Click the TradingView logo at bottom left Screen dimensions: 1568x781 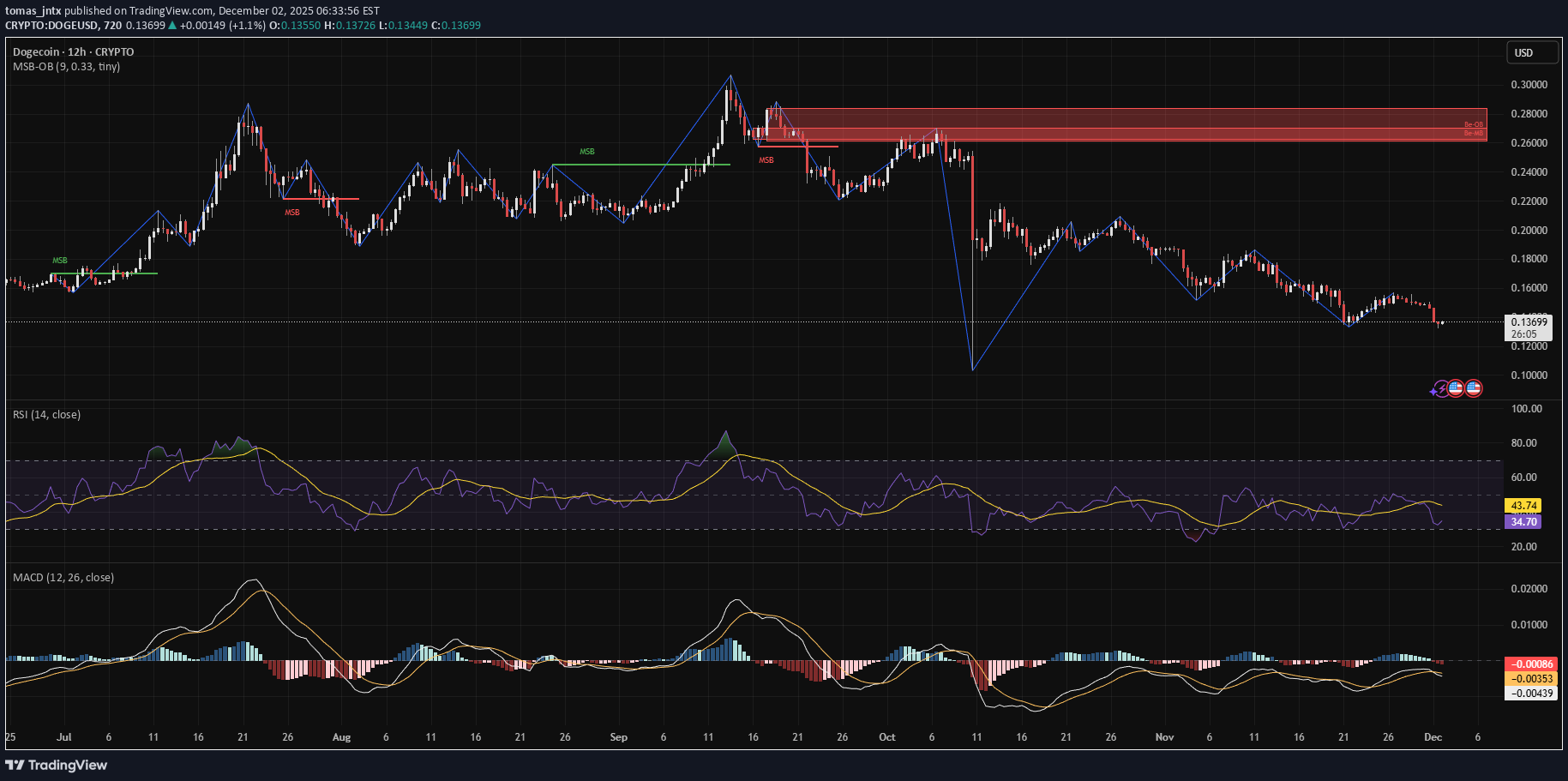pos(57,765)
